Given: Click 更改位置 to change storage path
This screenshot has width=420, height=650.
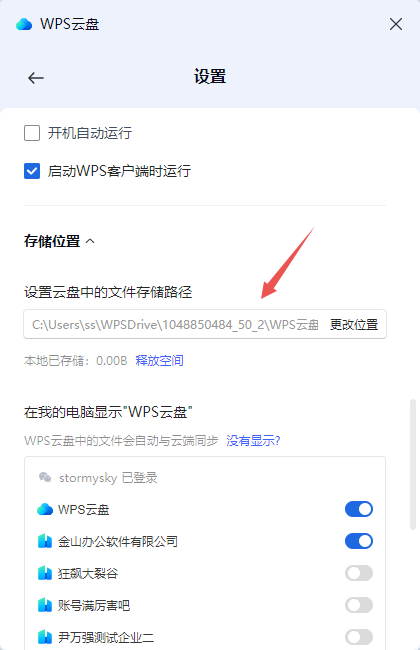Looking at the screenshot, I should [354, 324].
